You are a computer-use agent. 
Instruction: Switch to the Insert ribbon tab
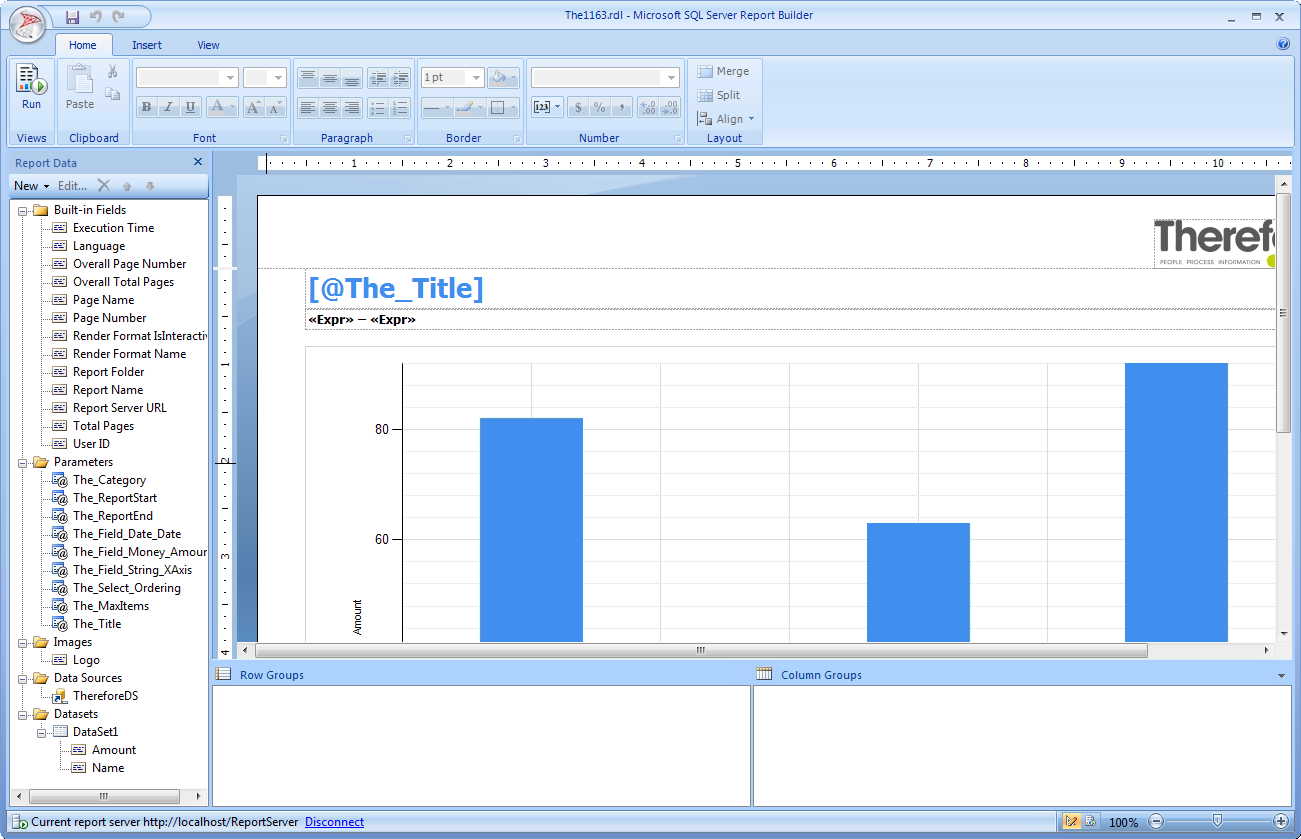tap(147, 44)
